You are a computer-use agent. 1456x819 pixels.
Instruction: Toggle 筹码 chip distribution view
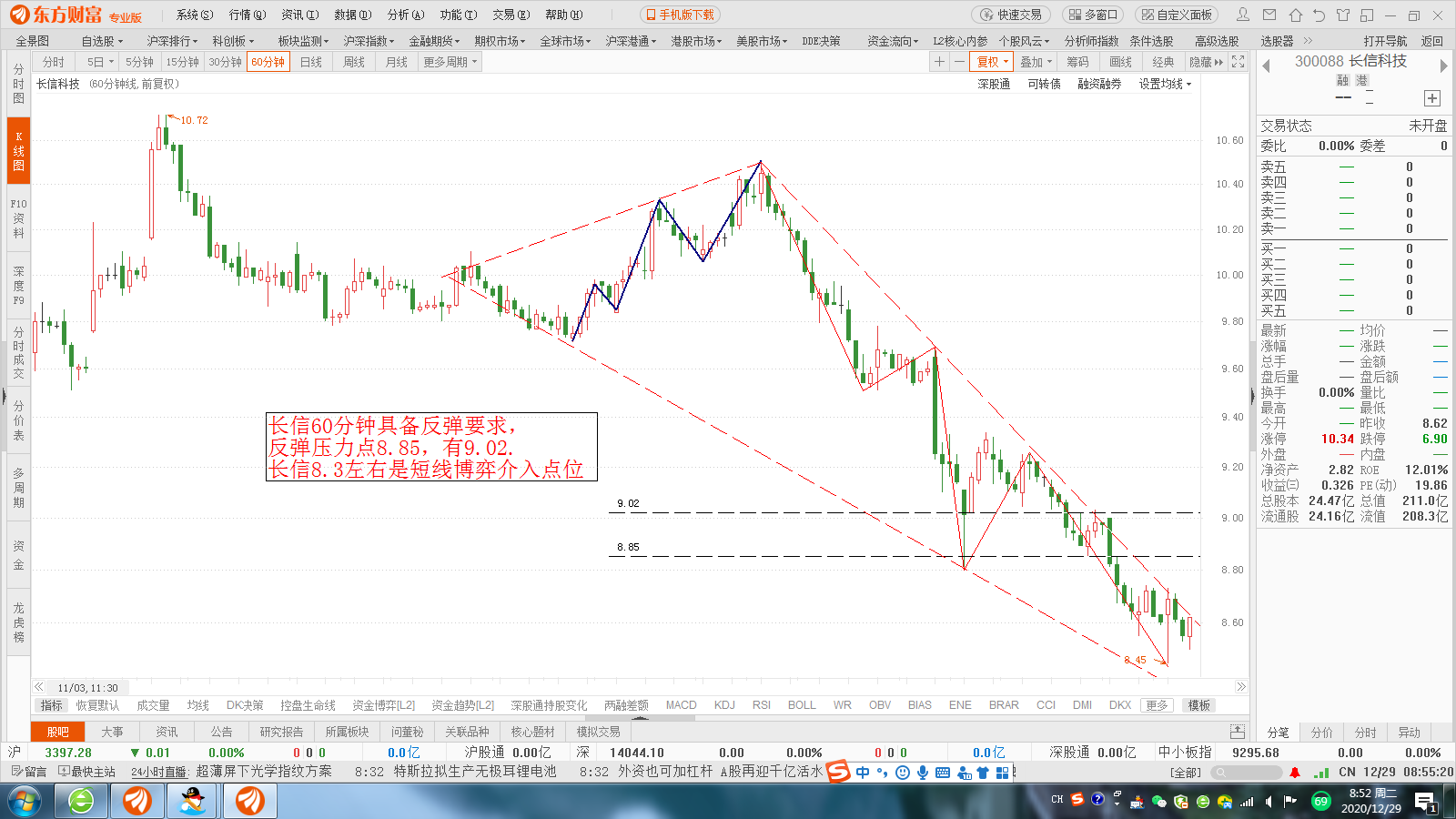point(1078,62)
